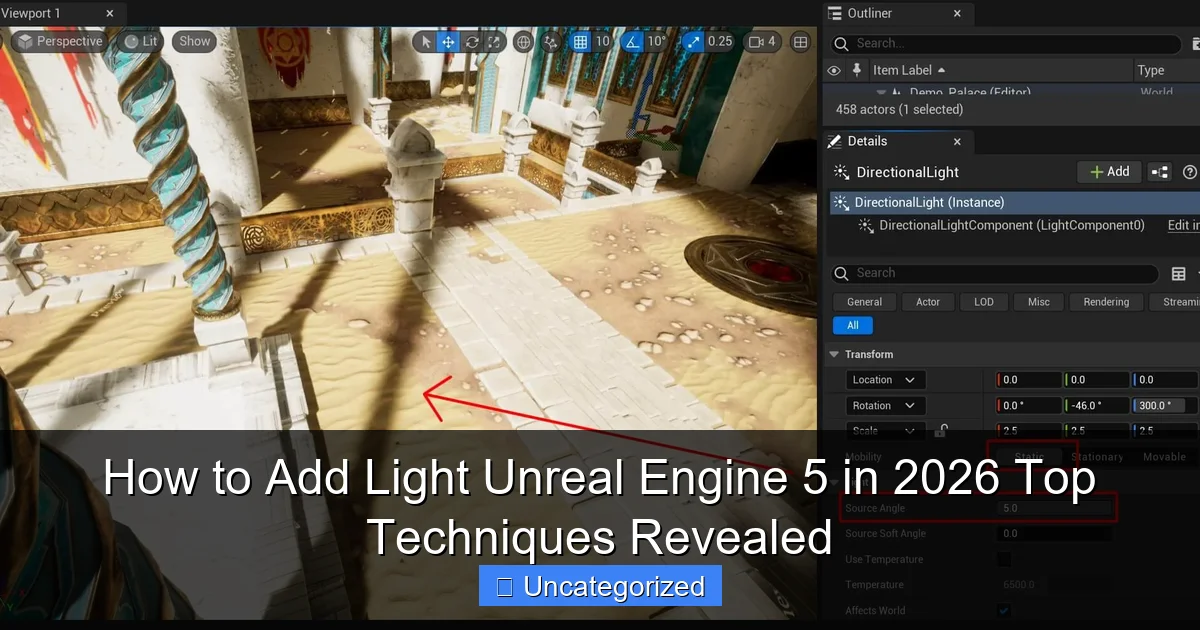This screenshot has height=630, width=1200.
Task: Open the Uncategorized link
Action: [x=599, y=586]
